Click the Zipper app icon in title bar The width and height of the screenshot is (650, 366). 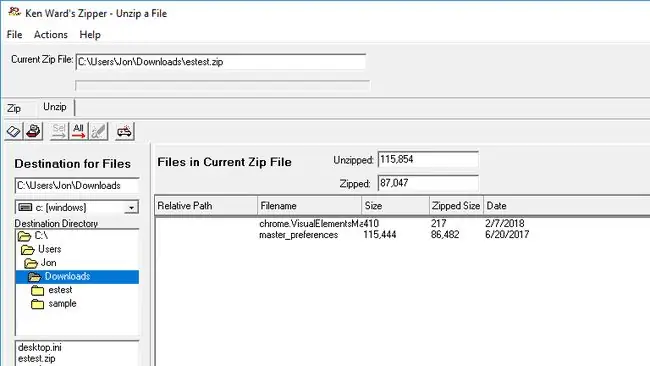15,12
